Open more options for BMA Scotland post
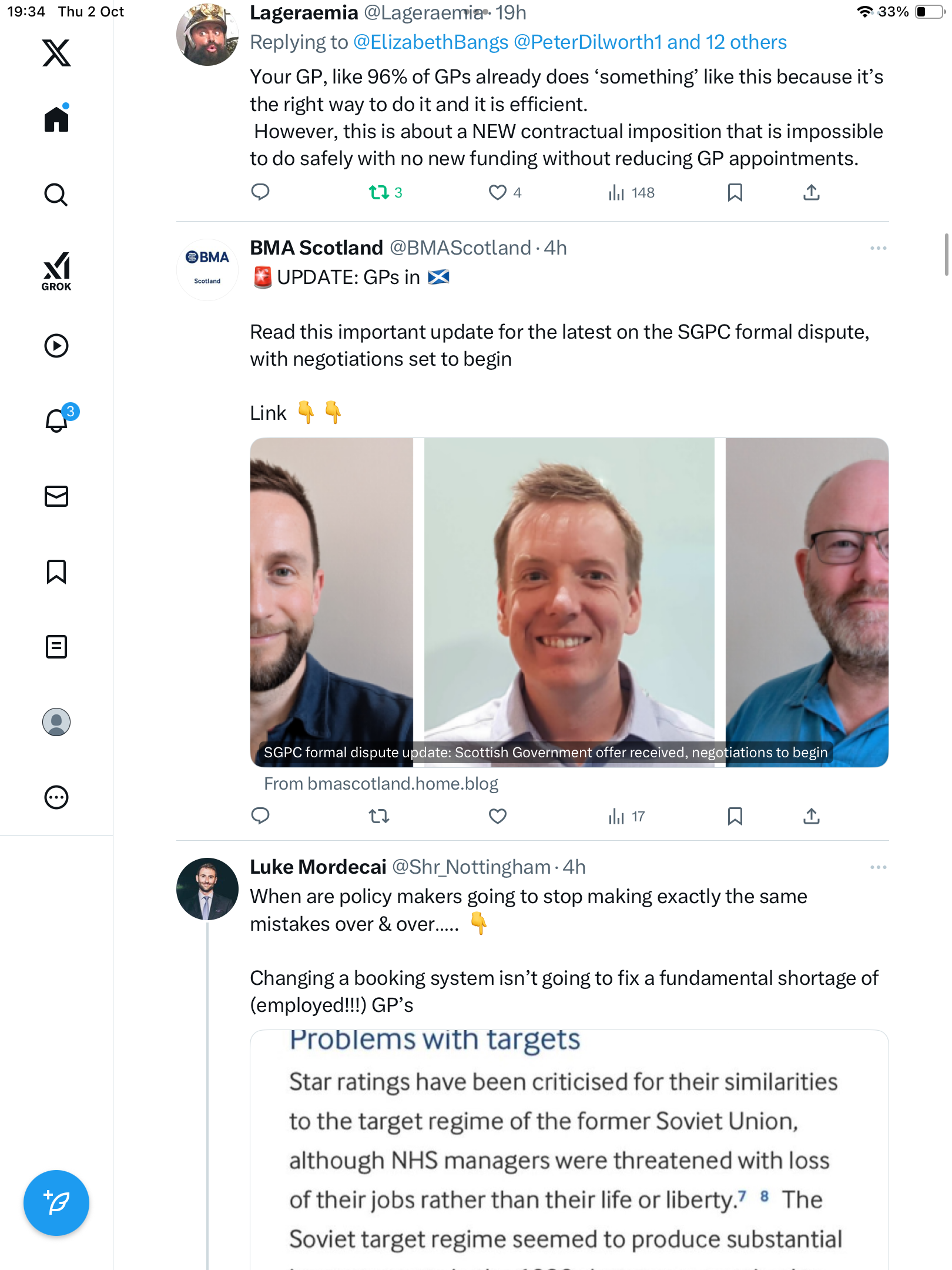Screen dimensions: 952x1270 tap(878, 248)
